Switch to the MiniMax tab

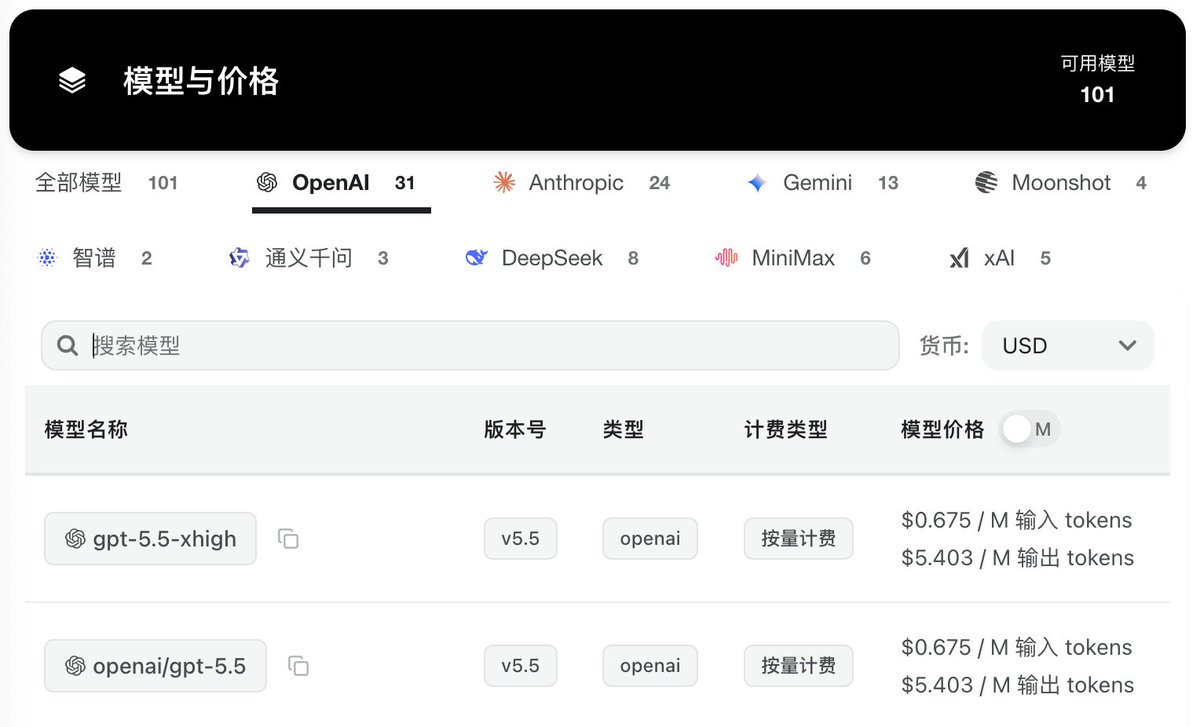tap(793, 258)
